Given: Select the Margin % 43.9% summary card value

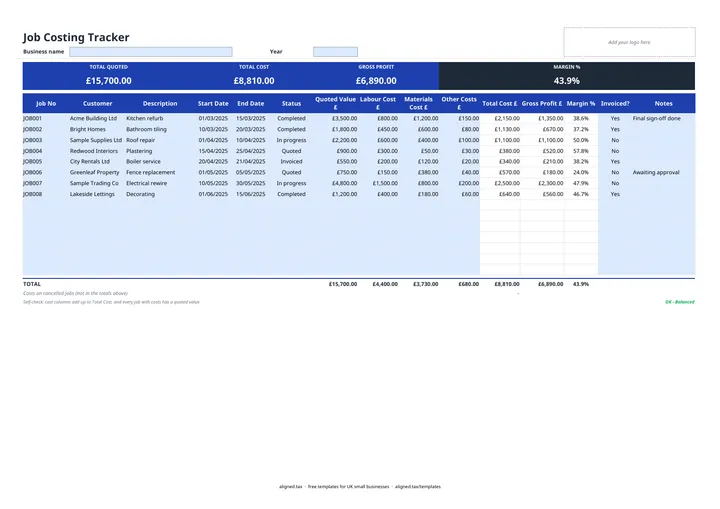Looking at the screenshot, I should point(567,81).
